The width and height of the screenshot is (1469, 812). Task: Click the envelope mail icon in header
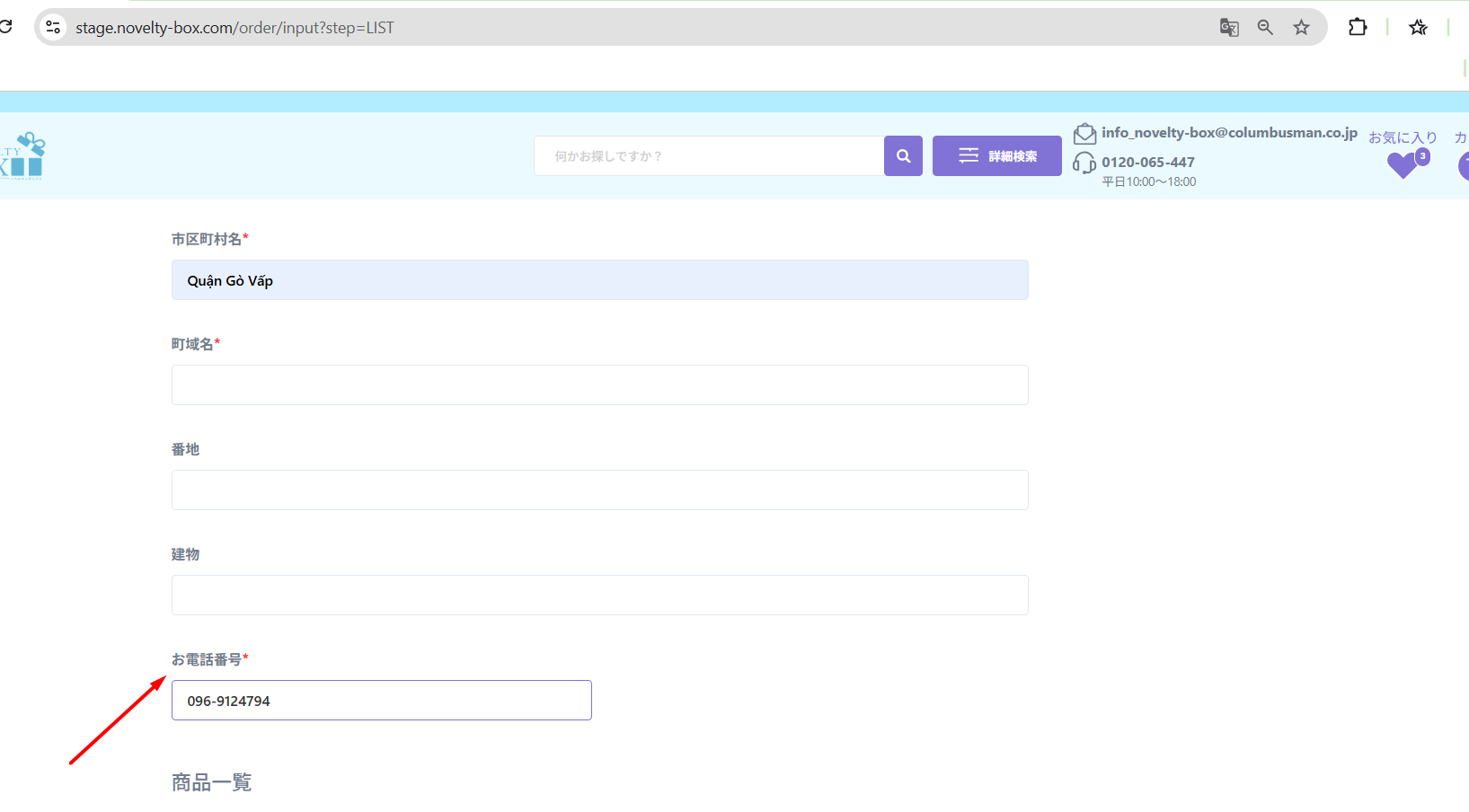point(1084,134)
